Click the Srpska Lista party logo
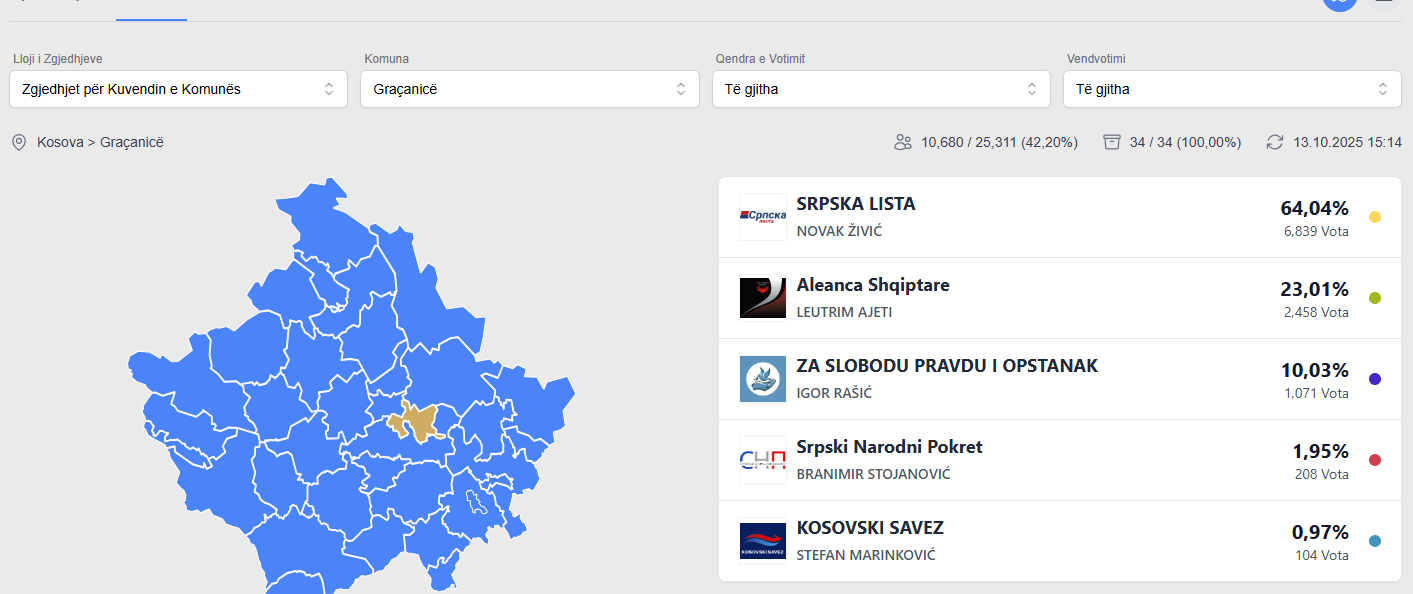Viewport: 1413px width, 594px height. [763, 217]
